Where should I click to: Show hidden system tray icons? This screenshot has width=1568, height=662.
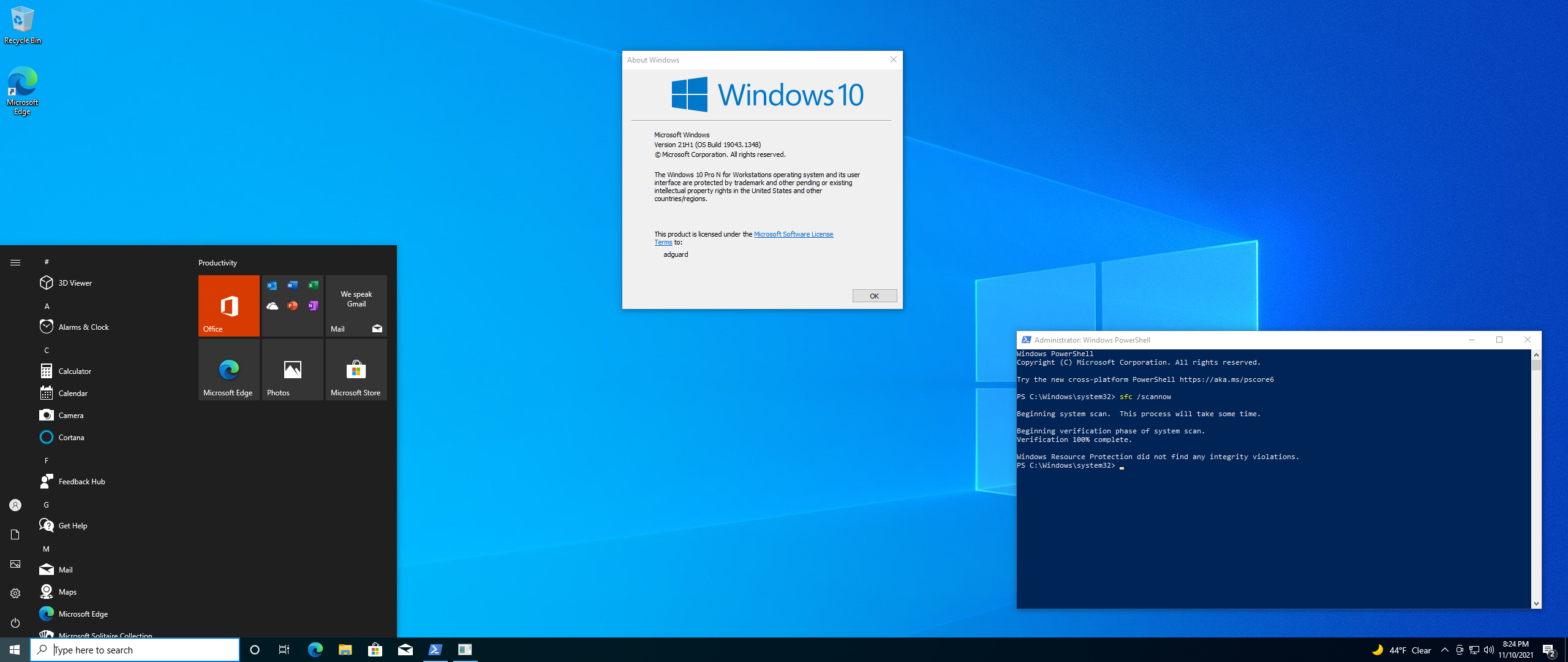pyautogui.click(x=1445, y=650)
